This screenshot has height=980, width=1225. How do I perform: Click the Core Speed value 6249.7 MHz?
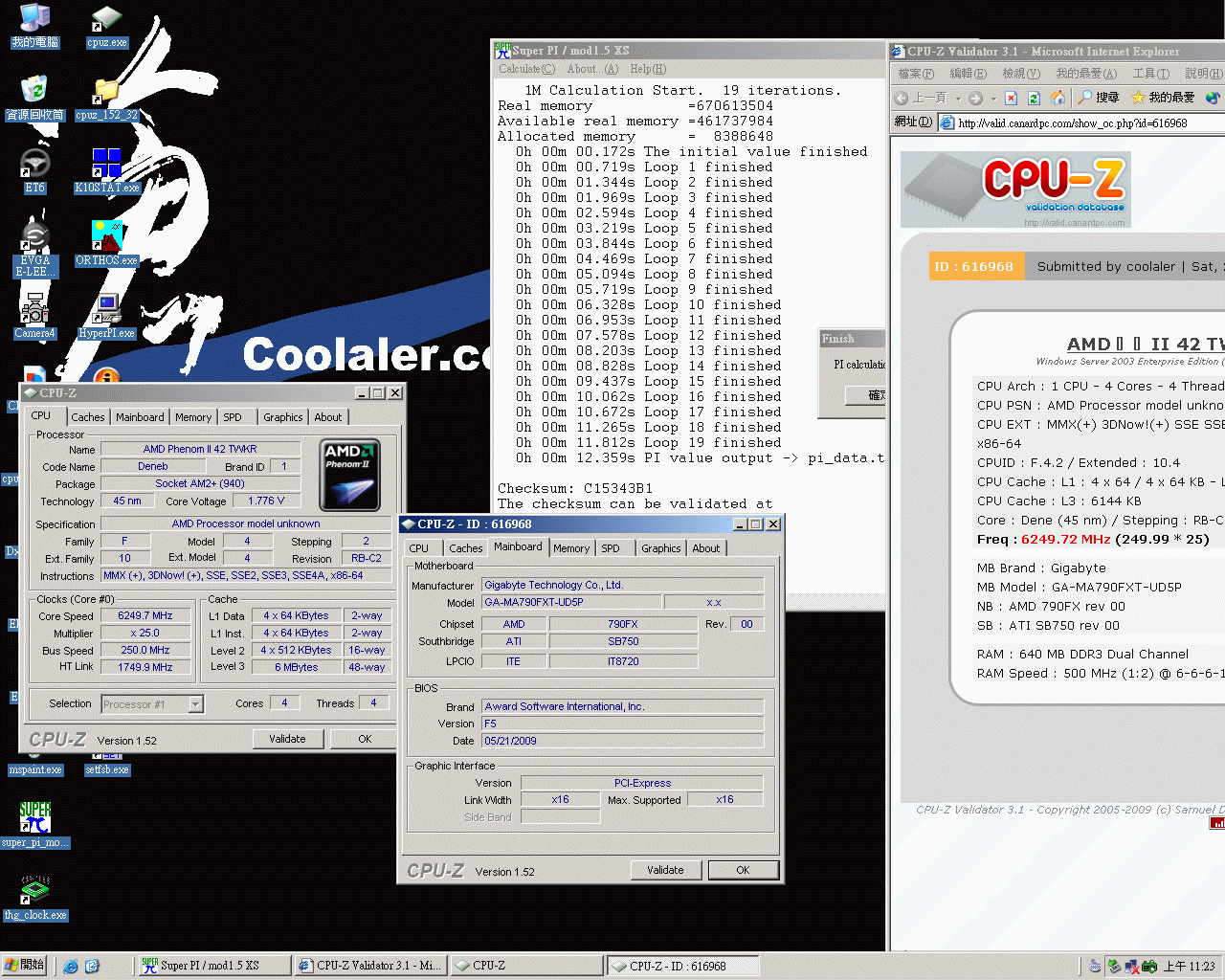[145, 615]
